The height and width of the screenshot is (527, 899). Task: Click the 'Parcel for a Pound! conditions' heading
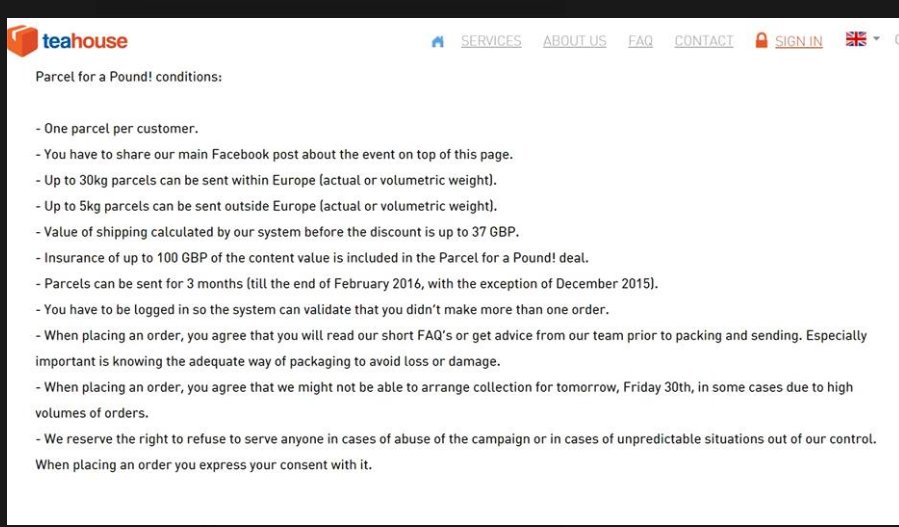[x=128, y=77]
